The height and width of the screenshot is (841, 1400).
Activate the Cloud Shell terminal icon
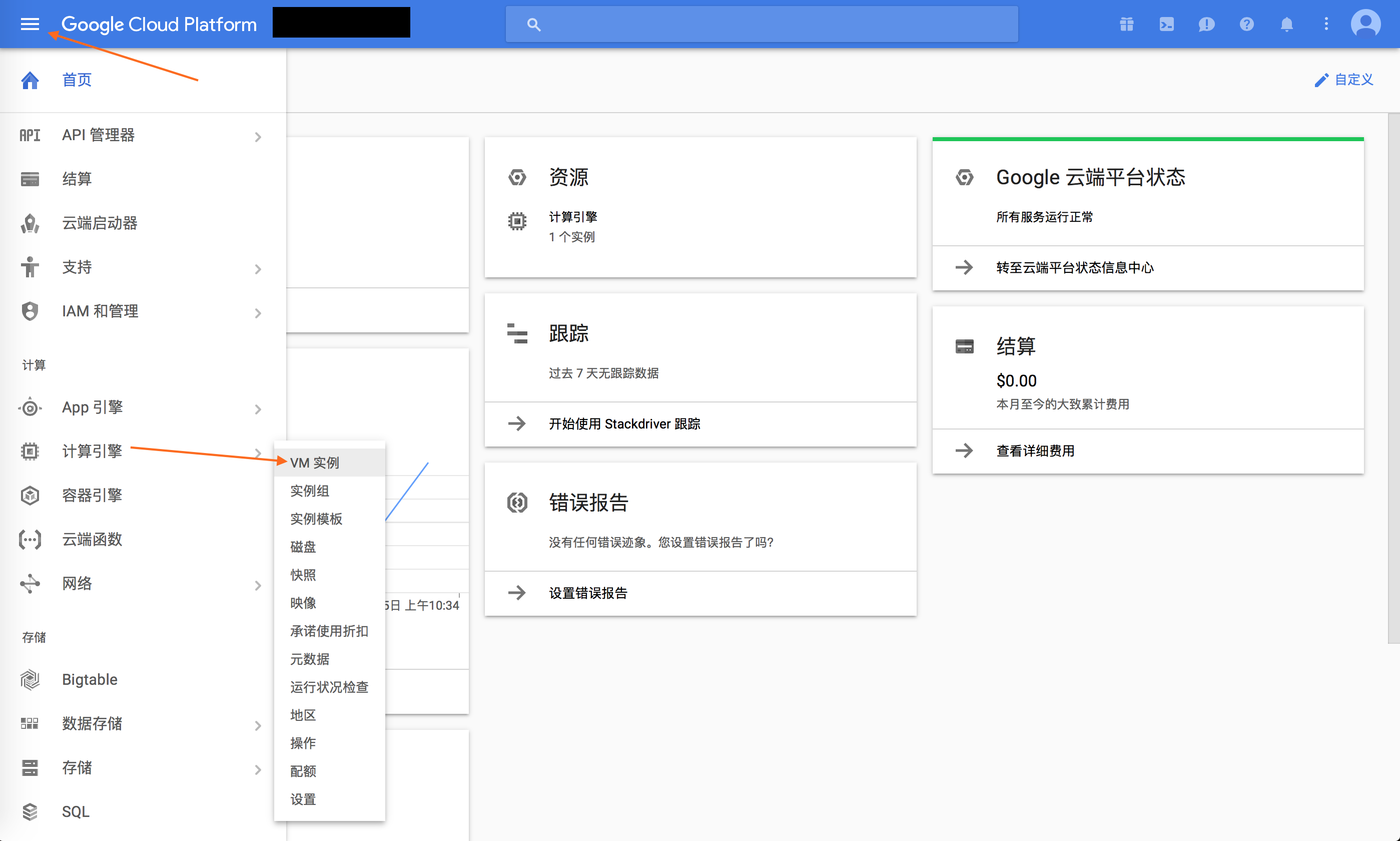1167,24
